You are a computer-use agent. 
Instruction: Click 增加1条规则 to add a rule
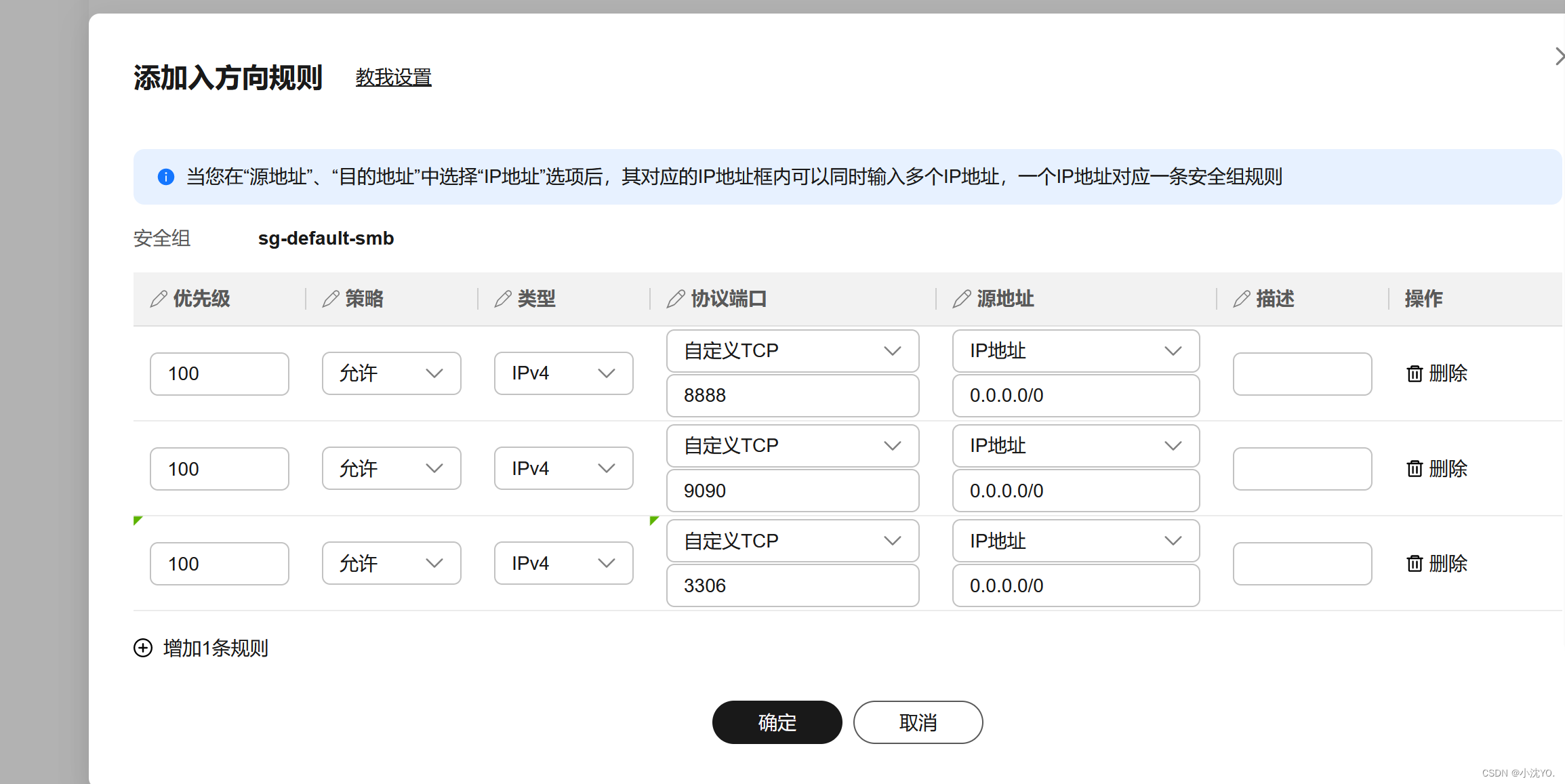201,648
